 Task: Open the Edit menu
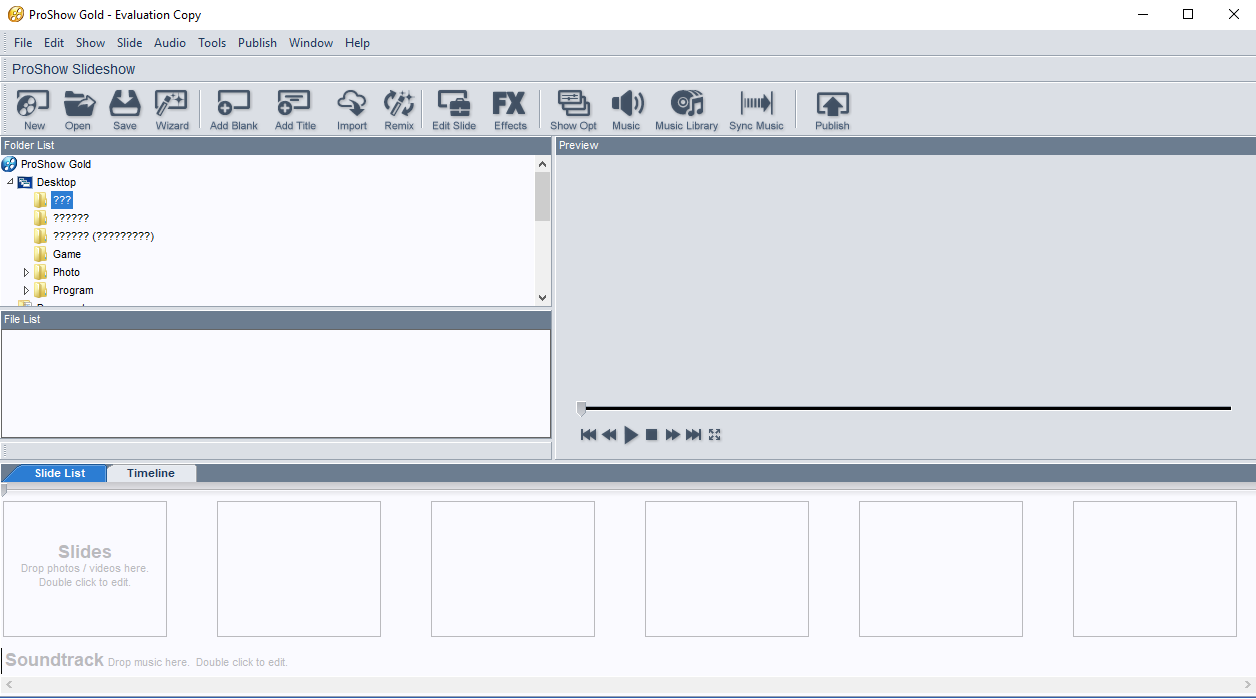[54, 43]
